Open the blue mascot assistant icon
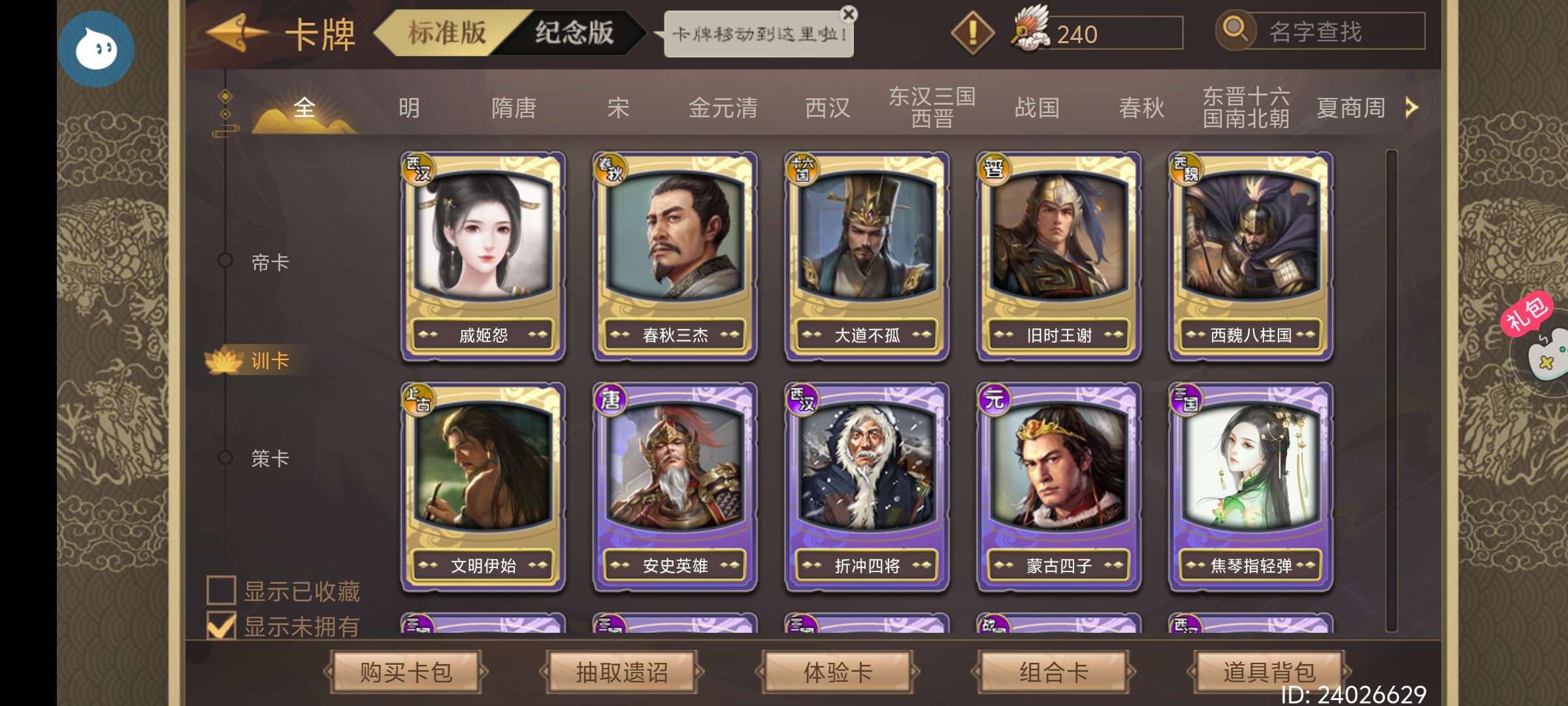 [96, 49]
